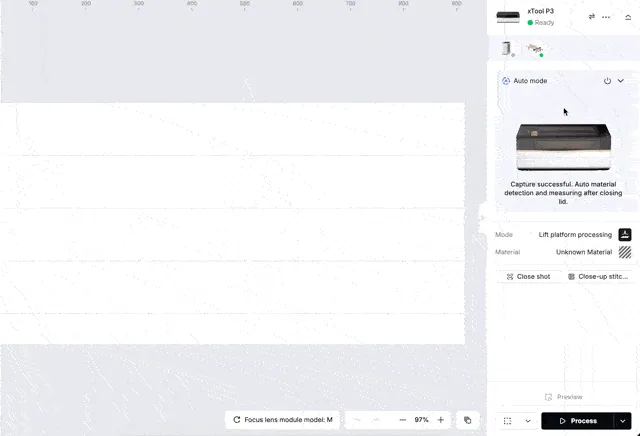The height and width of the screenshot is (436, 640).
Task: Click 'Focus lens module model: M' label
Action: 288,420
